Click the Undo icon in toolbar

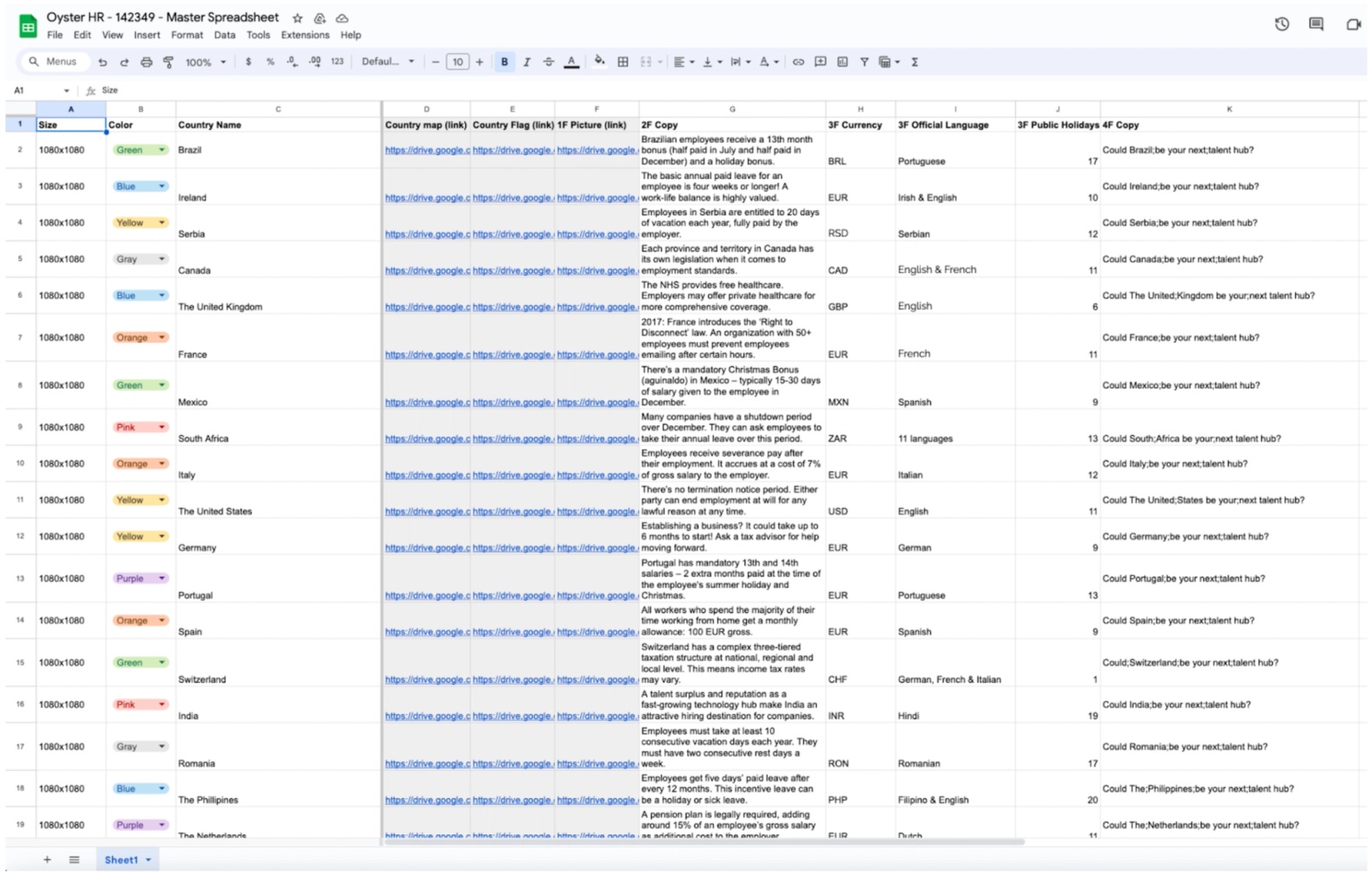pos(103,62)
